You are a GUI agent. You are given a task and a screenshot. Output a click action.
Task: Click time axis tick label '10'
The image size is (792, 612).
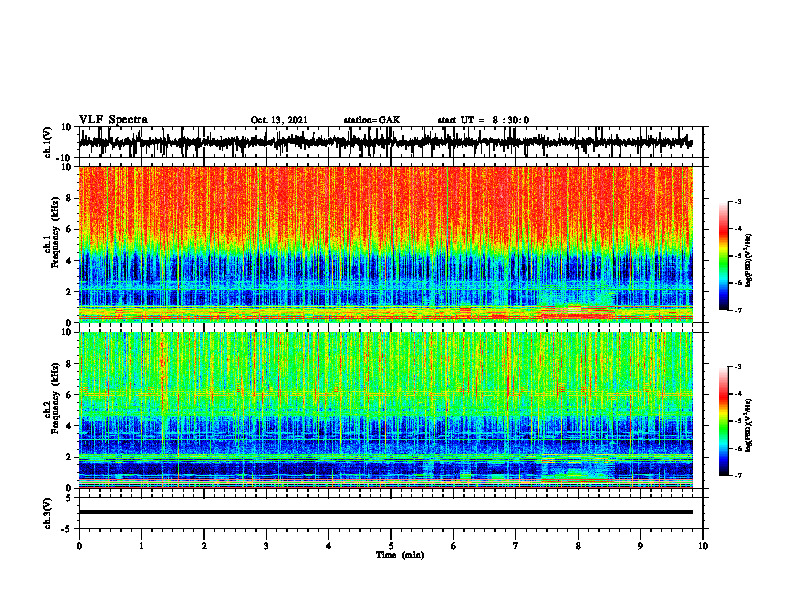(x=703, y=546)
